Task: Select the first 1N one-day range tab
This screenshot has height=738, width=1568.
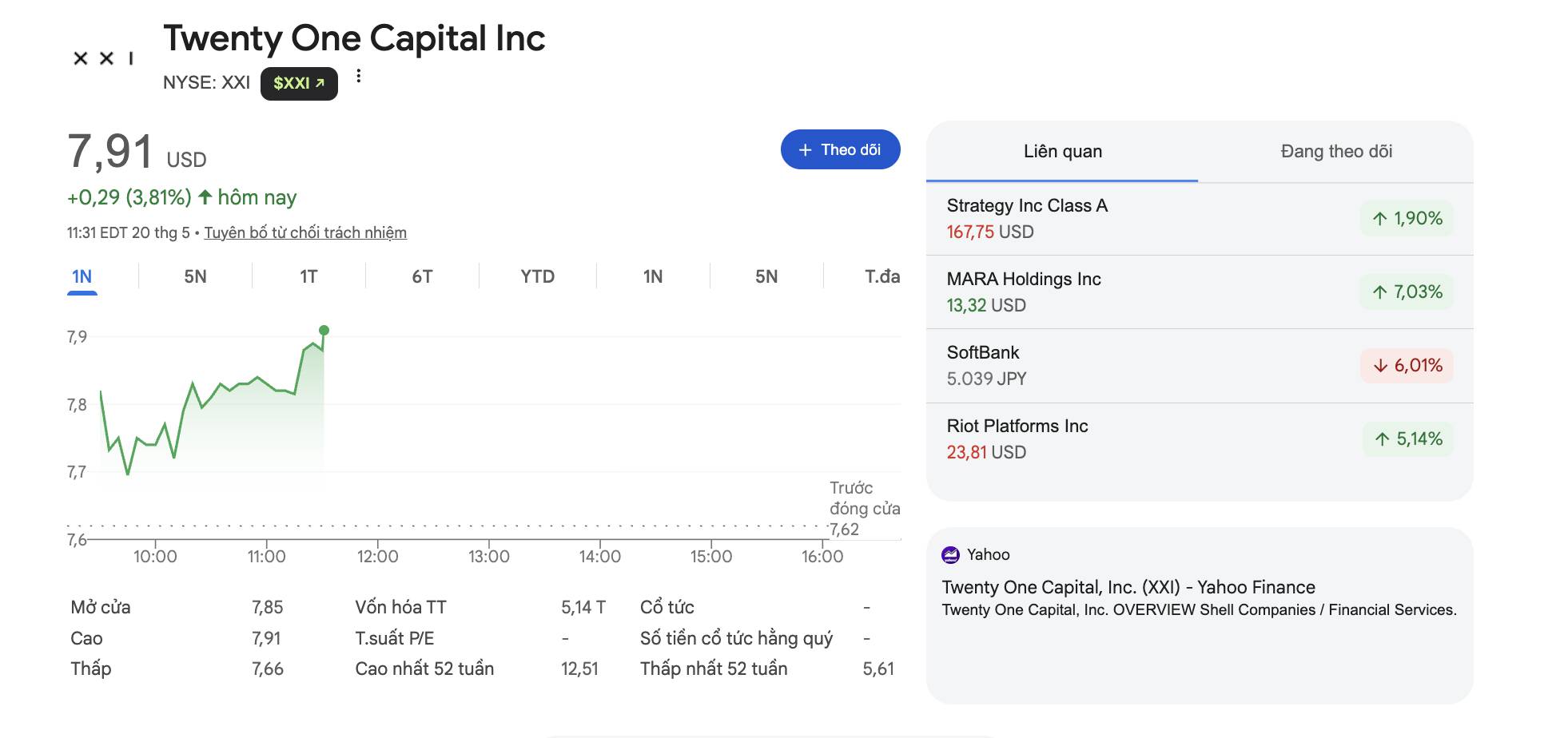Action: pos(82,277)
